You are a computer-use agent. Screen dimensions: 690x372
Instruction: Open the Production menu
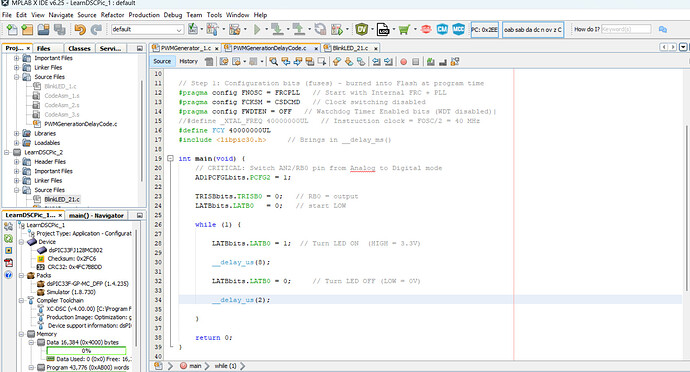pyautogui.click(x=144, y=15)
